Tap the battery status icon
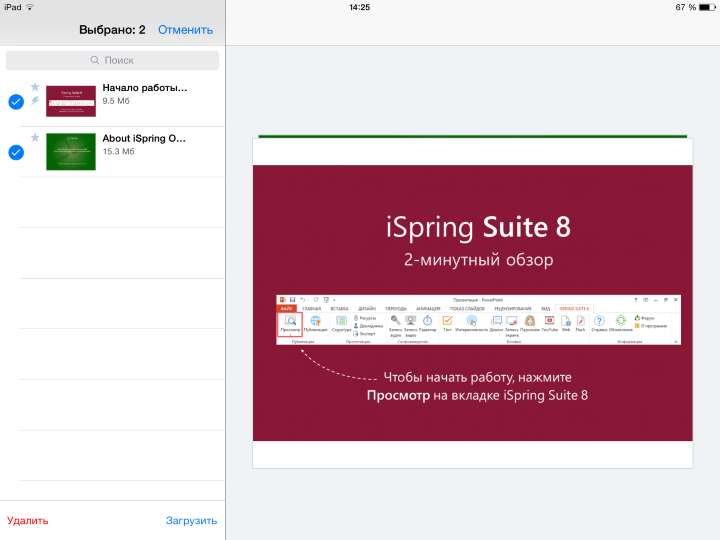Viewport: 720px width, 540px height. 707,7
